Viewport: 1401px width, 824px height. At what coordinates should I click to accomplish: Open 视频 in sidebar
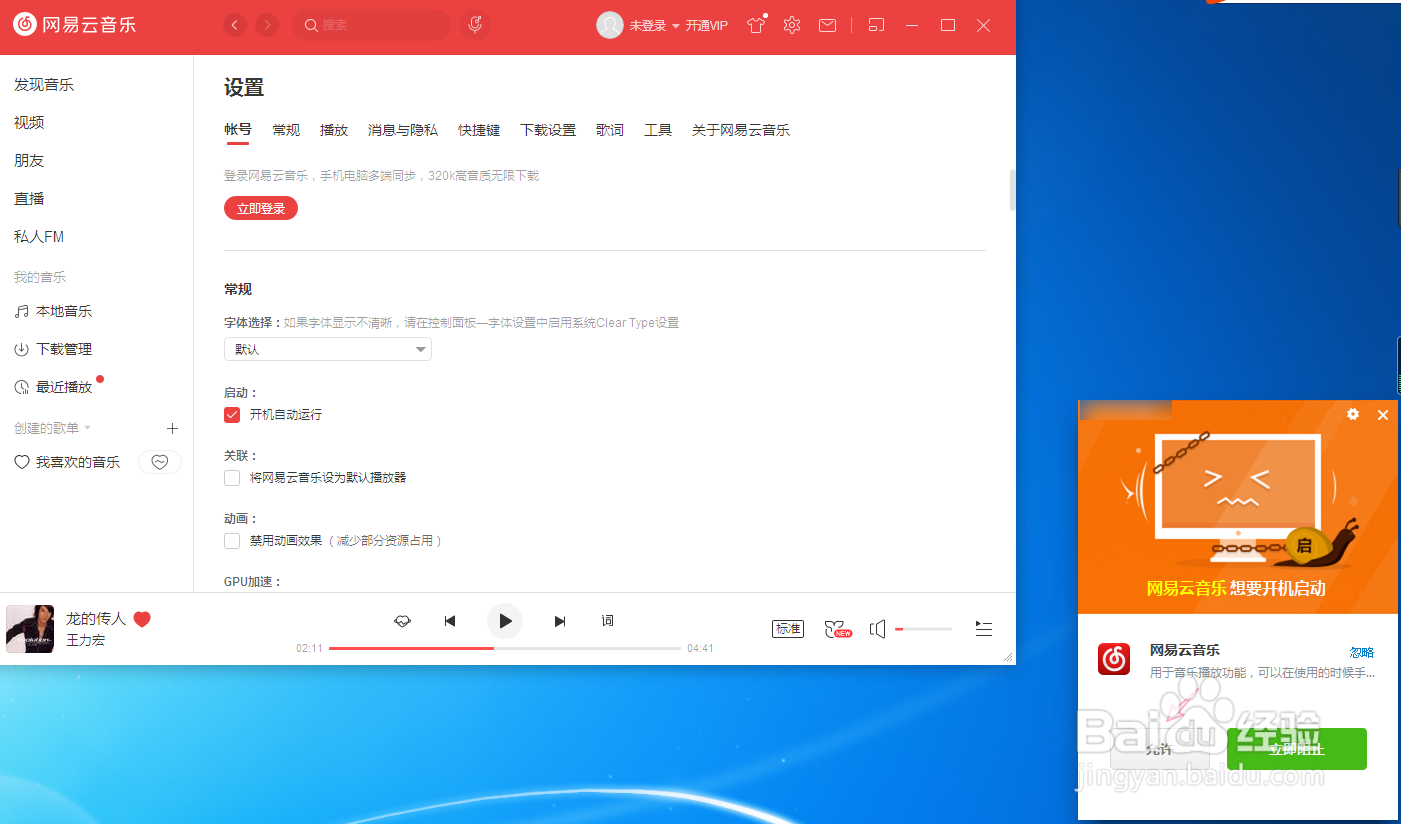coord(29,123)
